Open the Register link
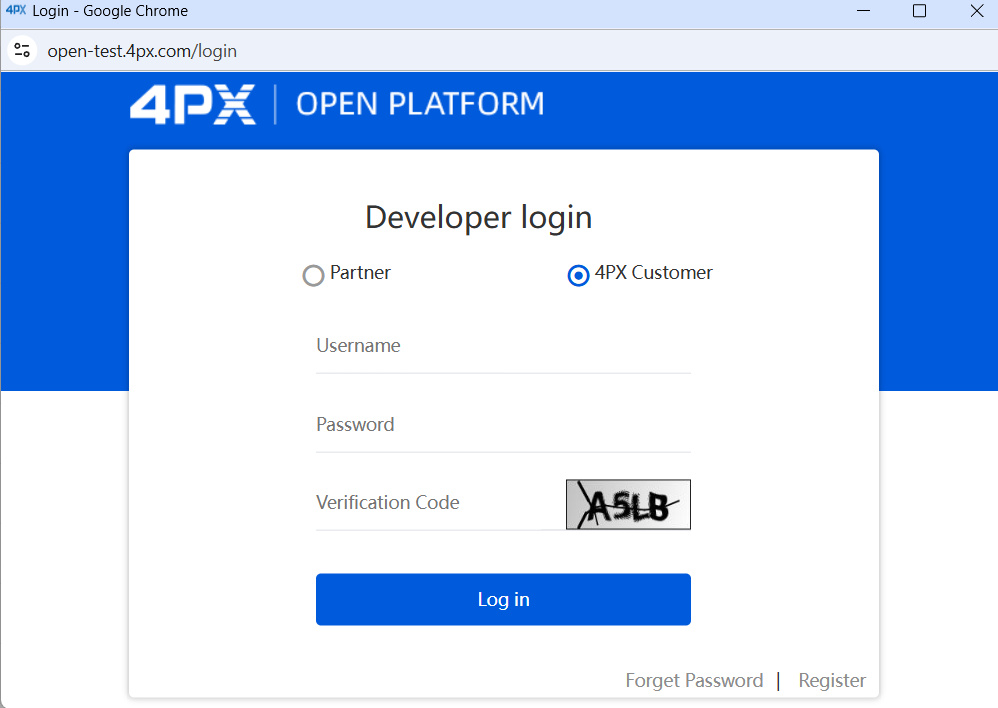Viewport: 998px width, 708px height. [832, 680]
